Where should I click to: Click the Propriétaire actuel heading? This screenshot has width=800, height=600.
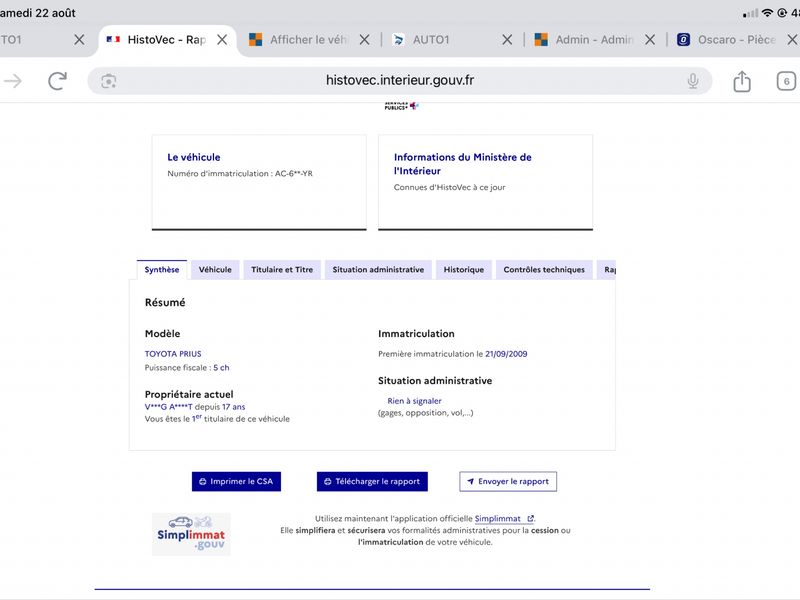(x=189, y=394)
